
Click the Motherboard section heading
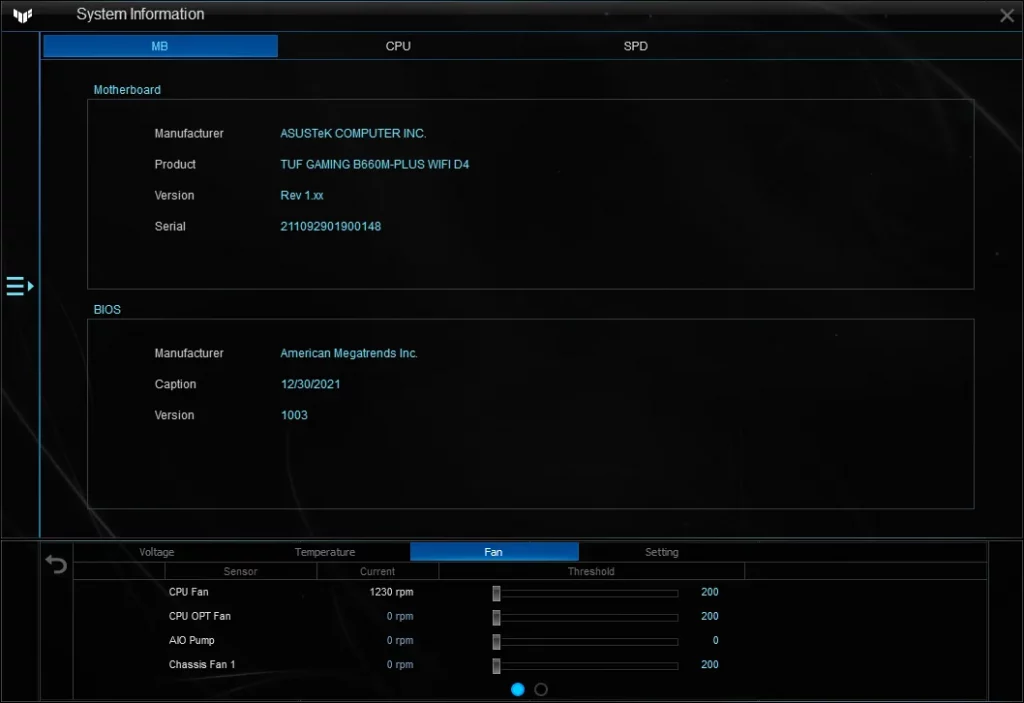tap(127, 90)
